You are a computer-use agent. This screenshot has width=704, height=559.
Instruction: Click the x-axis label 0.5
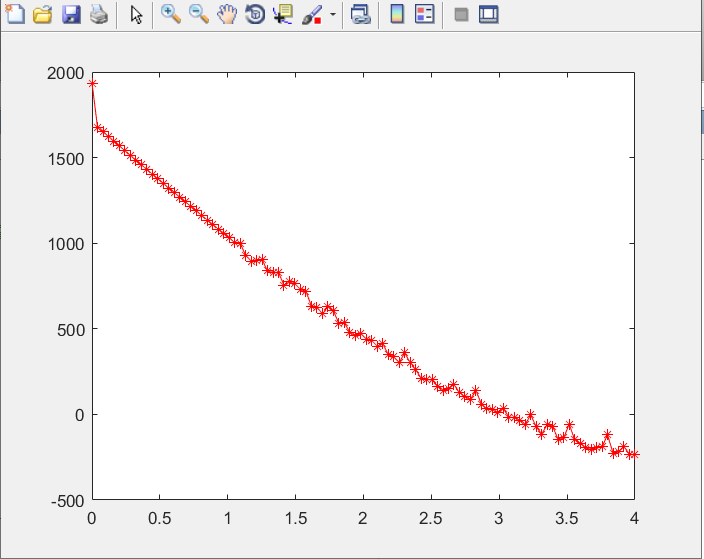pos(159,519)
